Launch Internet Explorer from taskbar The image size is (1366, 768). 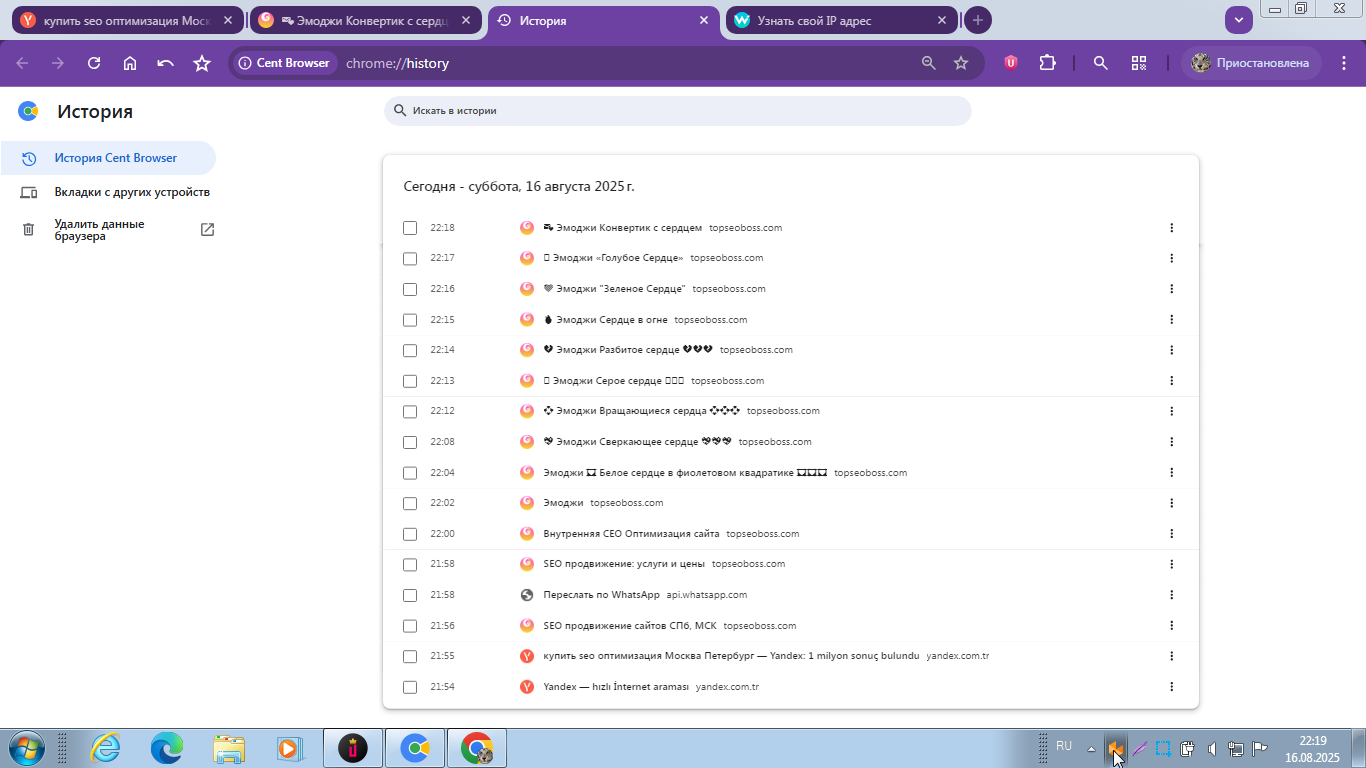tap(105, 748)
